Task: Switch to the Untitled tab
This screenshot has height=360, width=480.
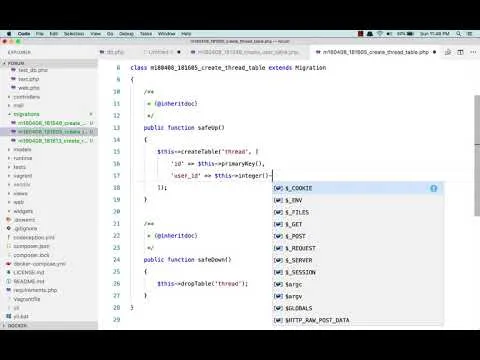Action: pyautogui.click(x=159, y=52)
